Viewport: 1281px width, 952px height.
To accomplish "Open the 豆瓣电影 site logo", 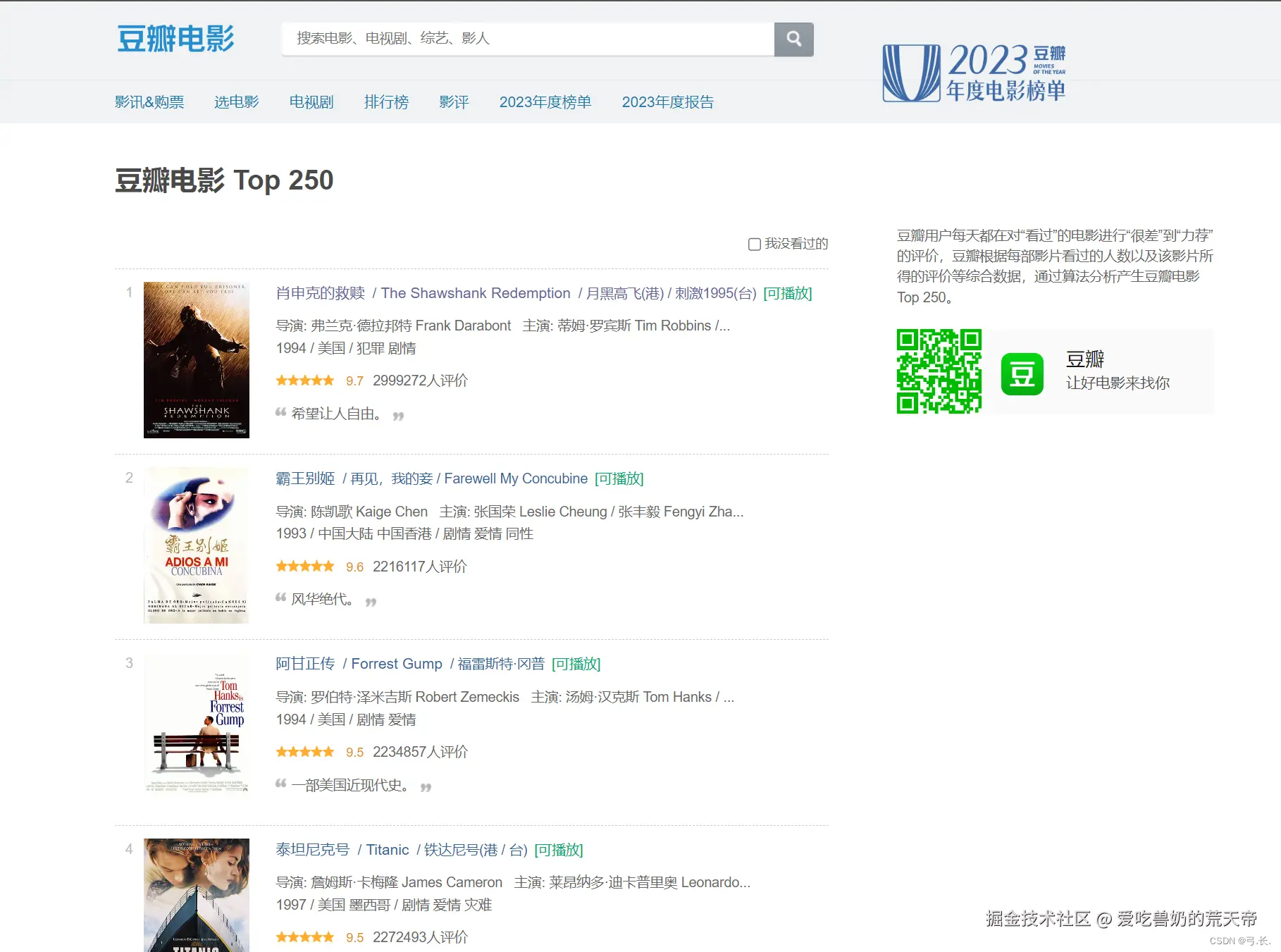I will tap(175, 39).
